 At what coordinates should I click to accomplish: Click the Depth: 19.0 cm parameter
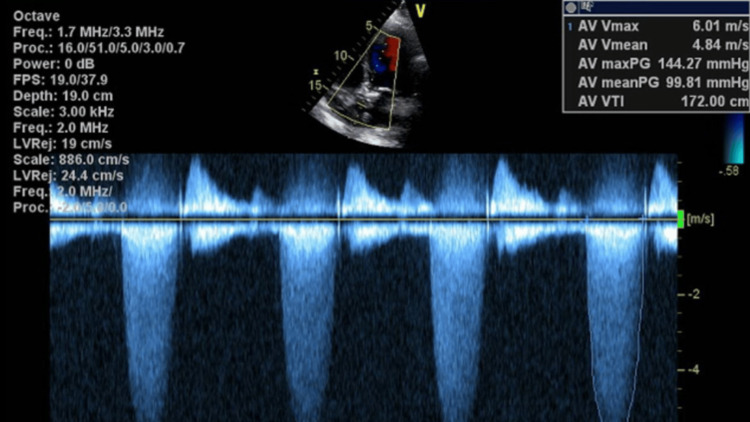coord(63,96)
